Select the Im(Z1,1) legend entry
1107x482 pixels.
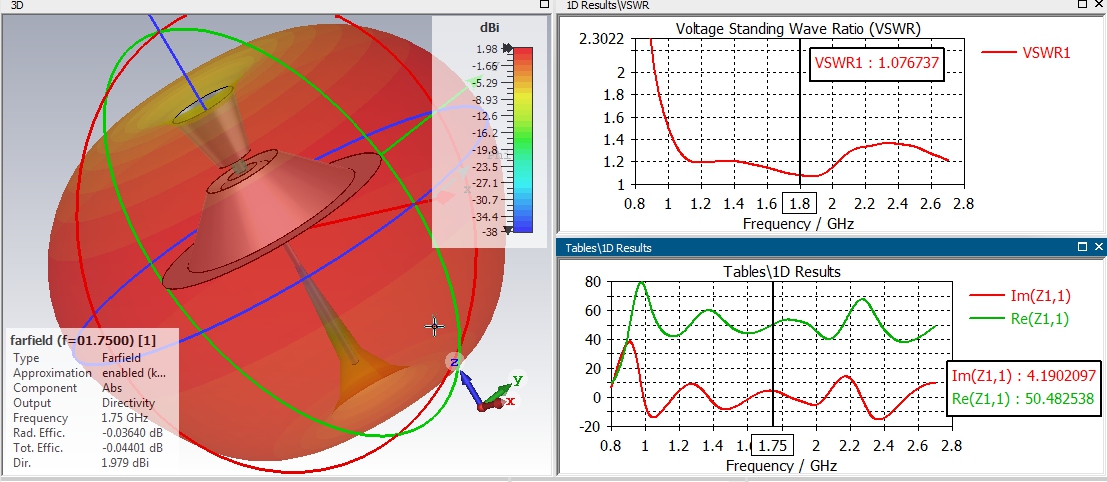tap(1021, 296)
